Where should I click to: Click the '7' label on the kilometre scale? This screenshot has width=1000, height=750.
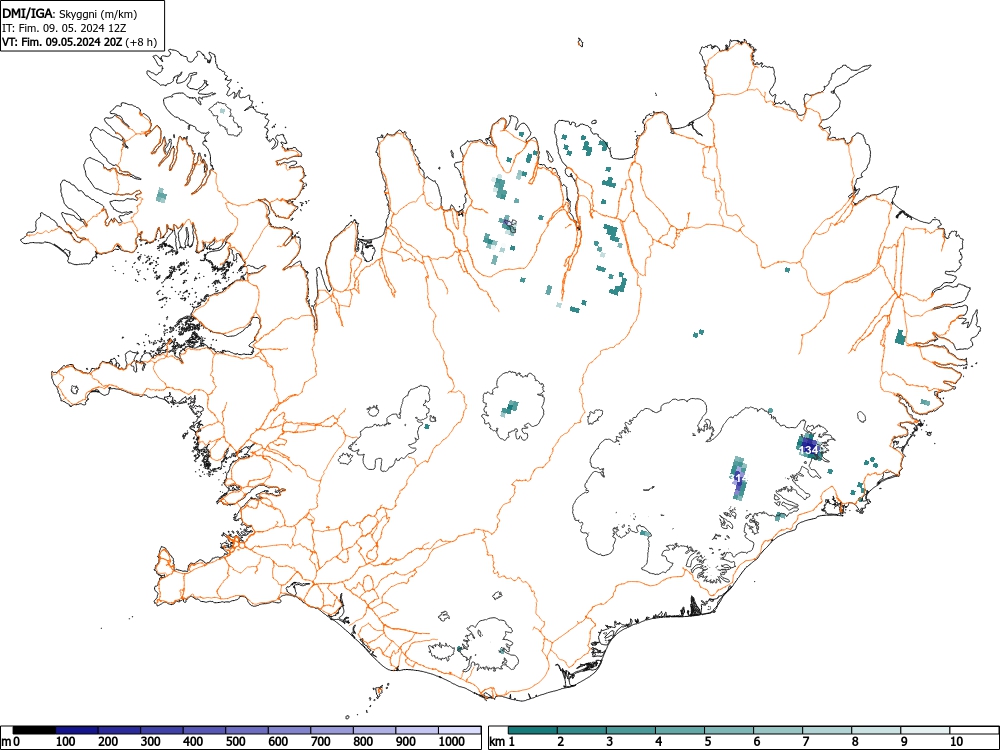(805, 742)
